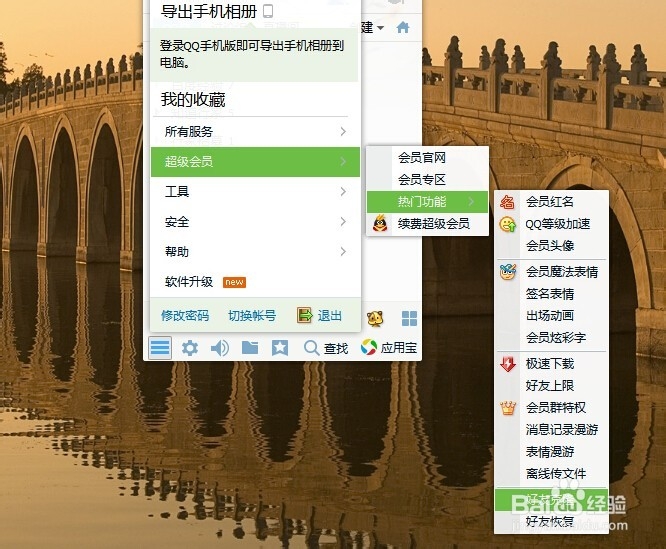Choose 会员红名 in feature list
666x549 pixels.
tap(551, 202)
